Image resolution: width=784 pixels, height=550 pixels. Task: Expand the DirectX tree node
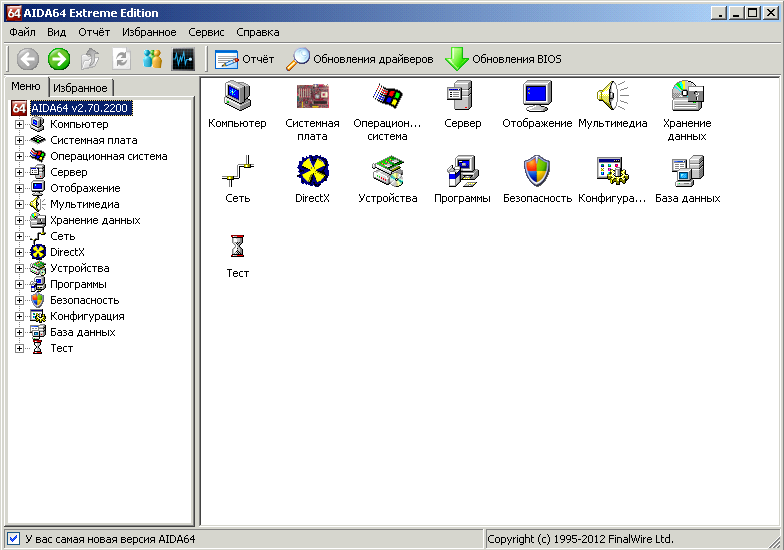[19, 252]
